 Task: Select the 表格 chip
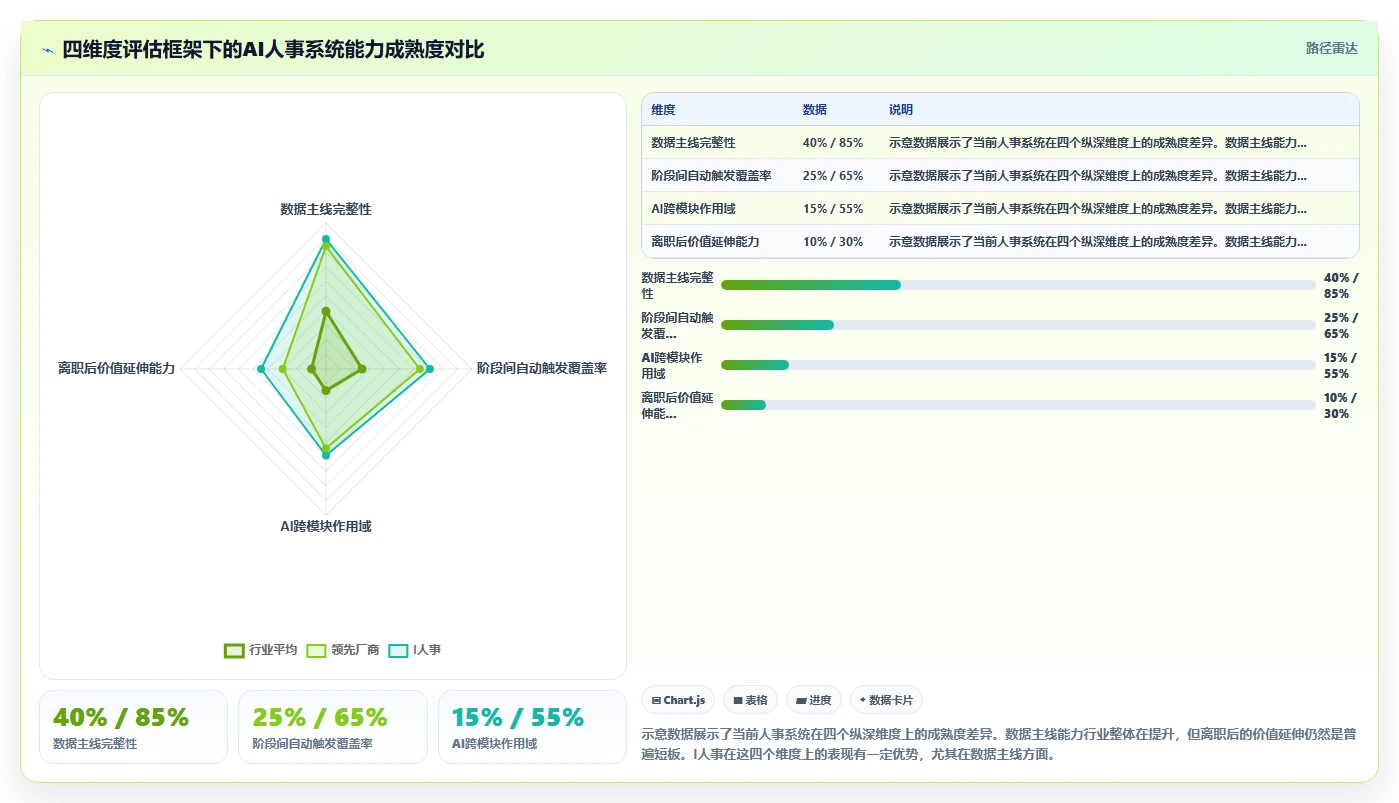750,700
